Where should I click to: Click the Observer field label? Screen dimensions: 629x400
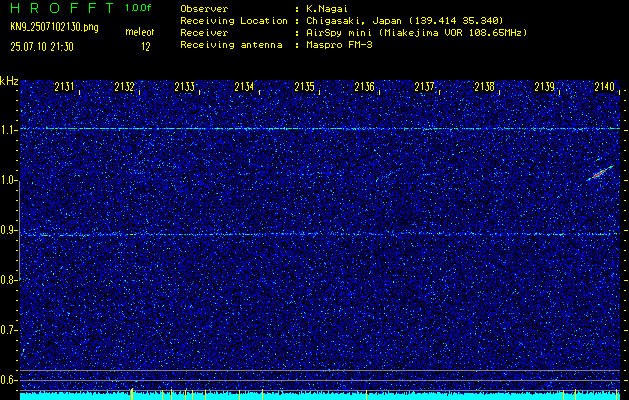tap(204, 8)
